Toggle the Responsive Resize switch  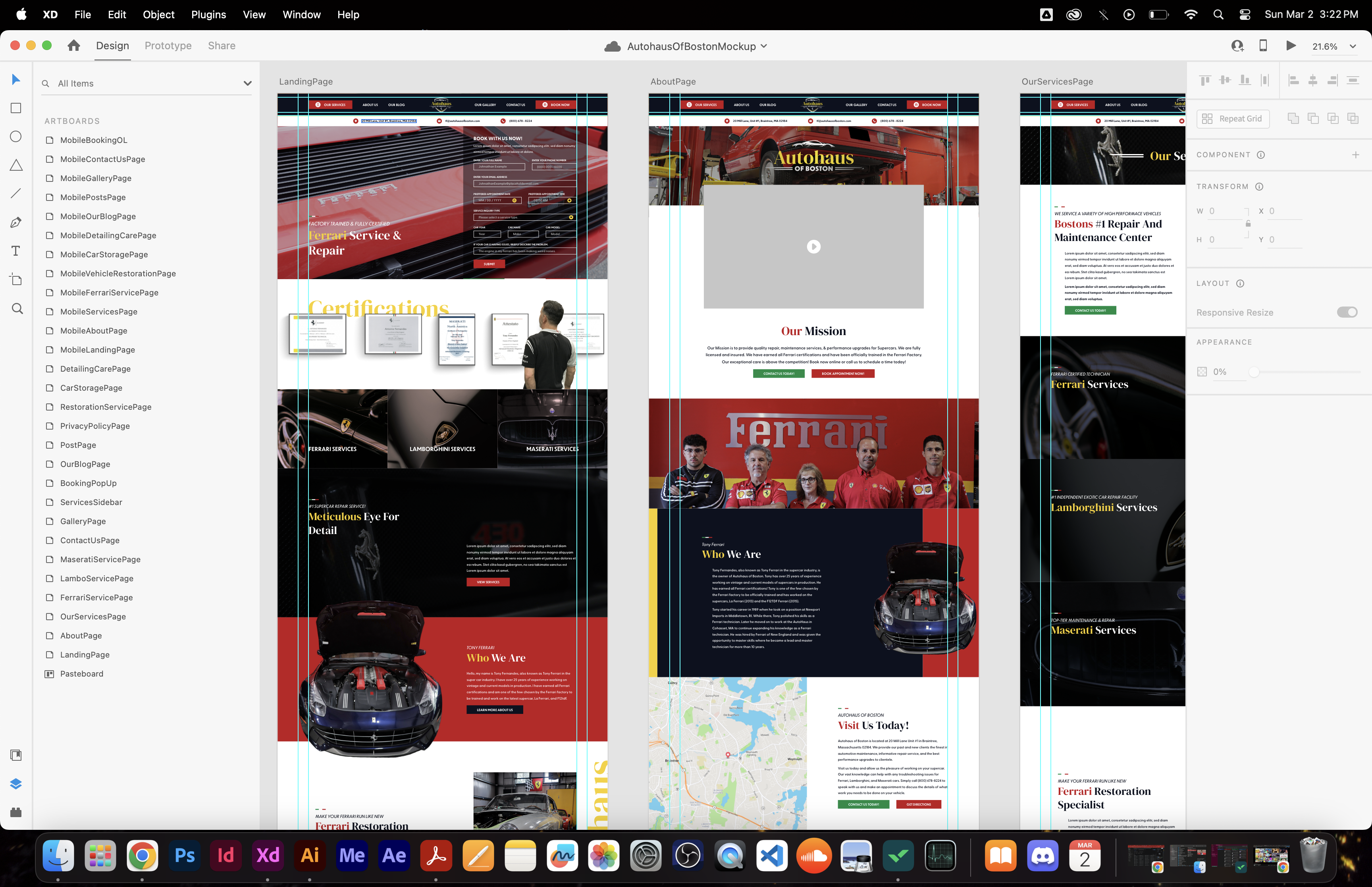pos(1347,312)
